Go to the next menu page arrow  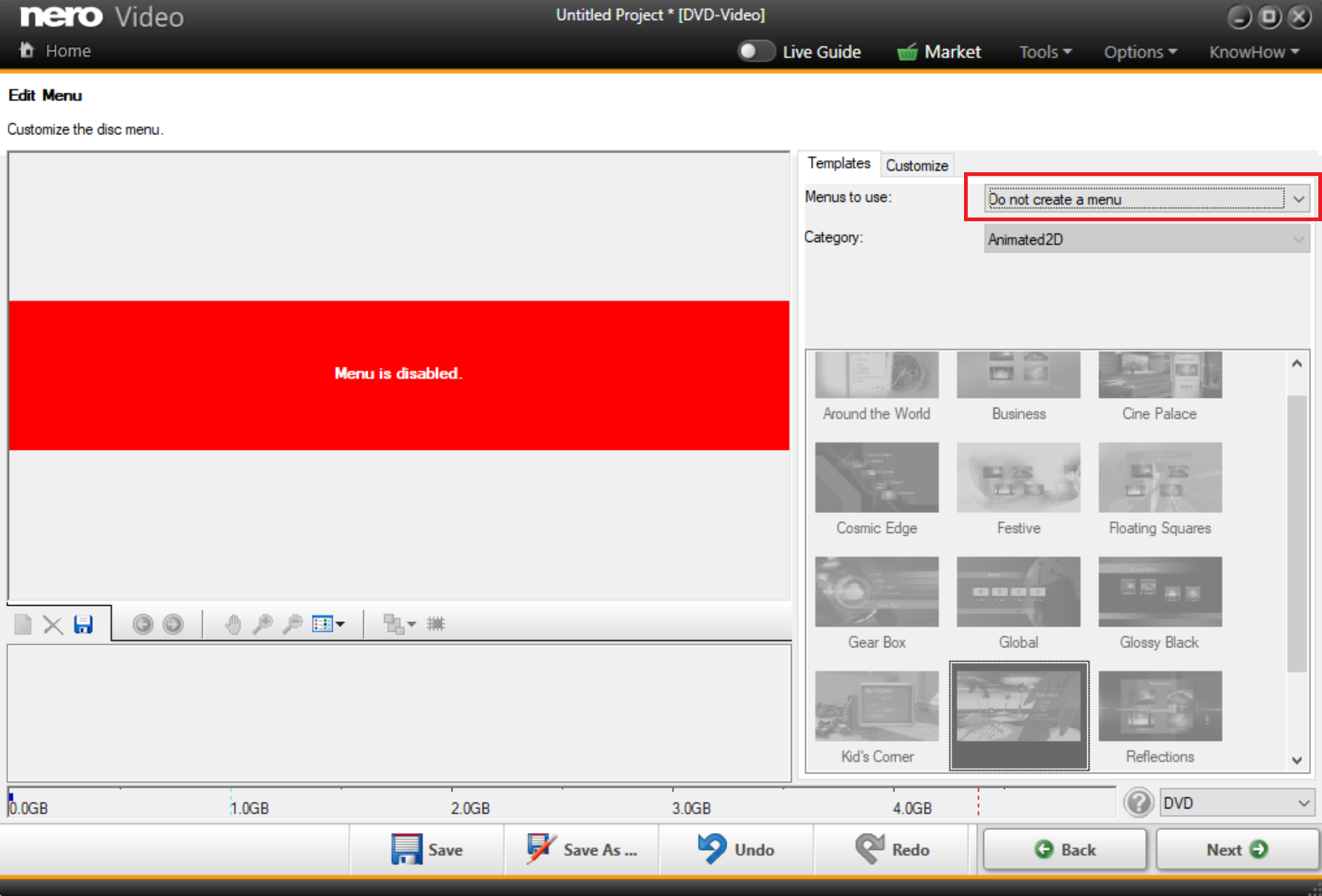(x=173, y=624)
